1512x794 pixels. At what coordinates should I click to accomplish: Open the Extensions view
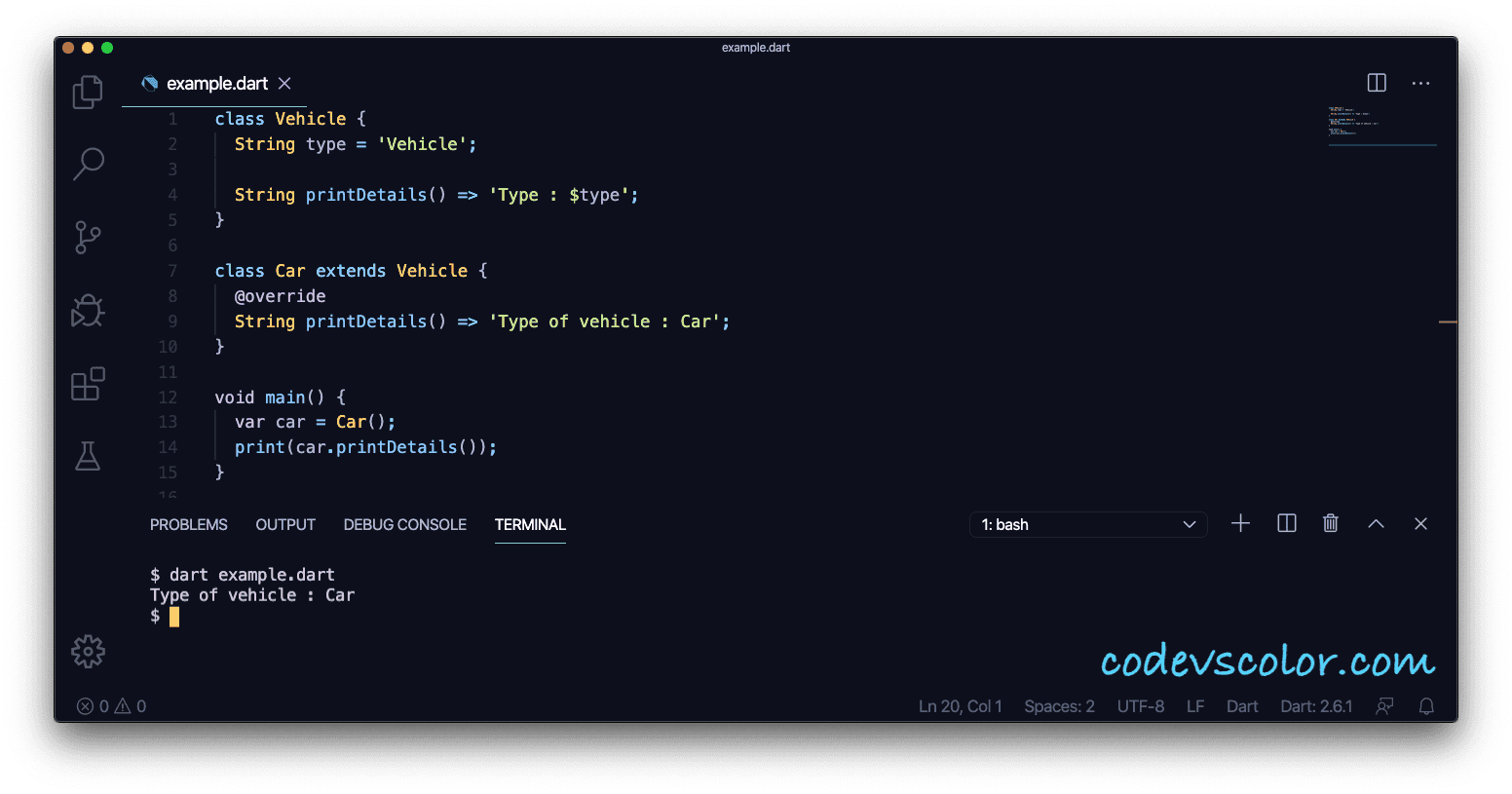point(88,384)
